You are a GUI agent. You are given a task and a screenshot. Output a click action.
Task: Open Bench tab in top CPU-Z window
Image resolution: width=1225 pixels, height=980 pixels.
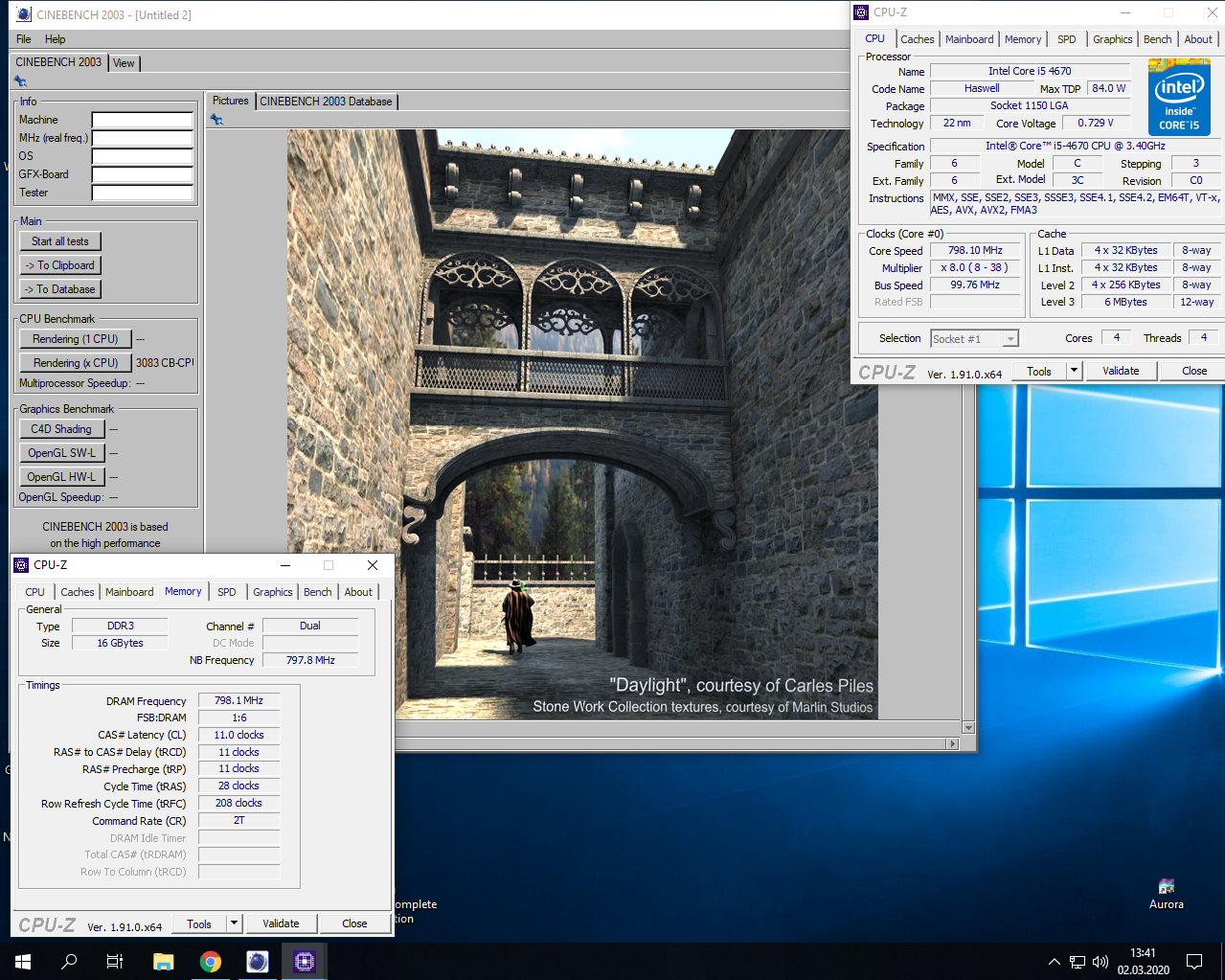point(1157,39)
